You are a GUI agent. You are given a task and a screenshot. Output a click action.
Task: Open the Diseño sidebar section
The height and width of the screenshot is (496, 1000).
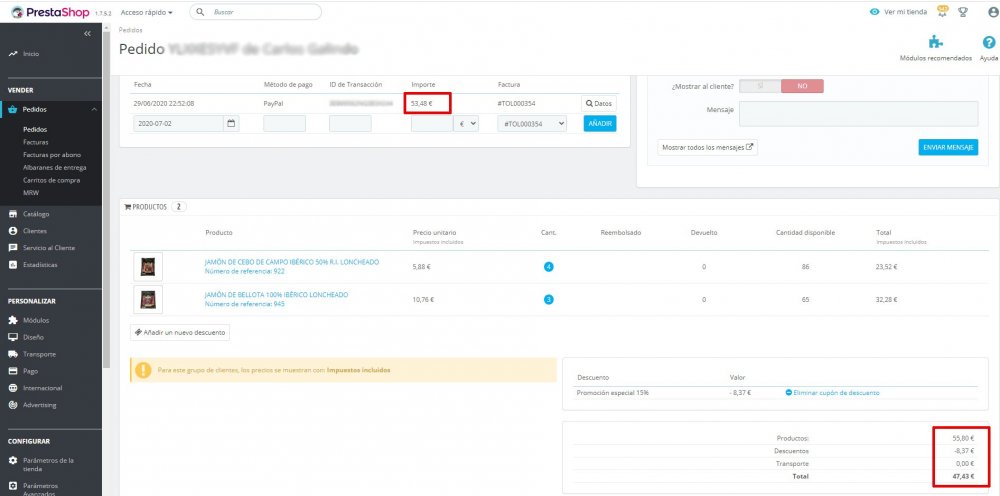tap(33, 337)
